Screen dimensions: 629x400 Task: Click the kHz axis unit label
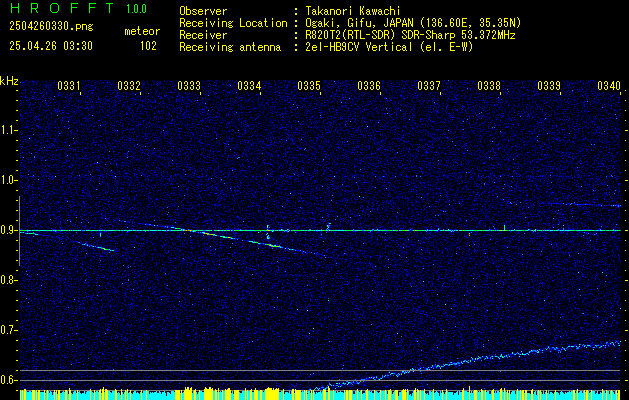[9, 81]
